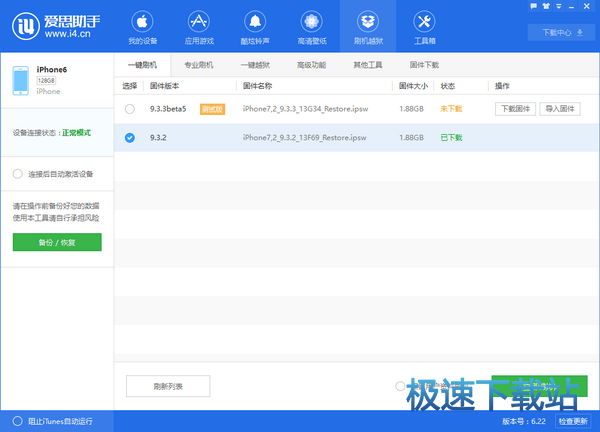Screen dimensions: 600x432
Task: Click 1.88GB size in 9.3.3beta5 row
Action: (411, 109)
